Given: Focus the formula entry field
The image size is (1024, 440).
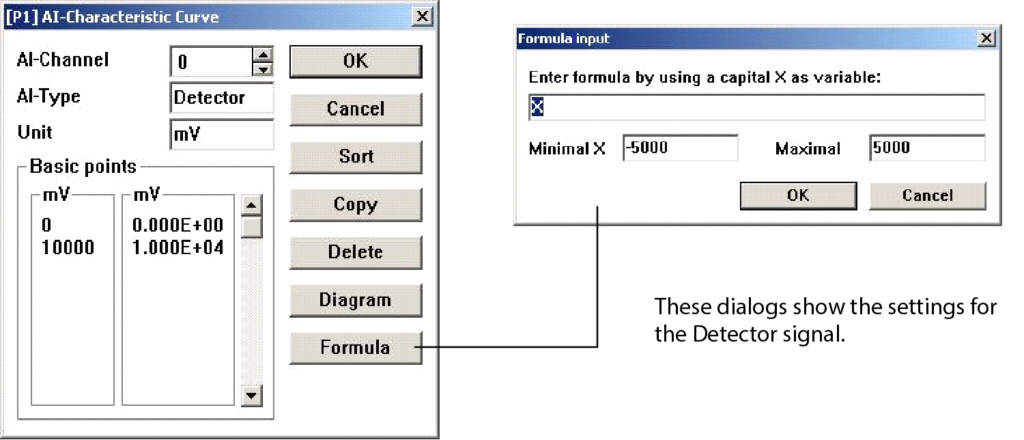Looking at the screenshot, I should click(756, 107).
